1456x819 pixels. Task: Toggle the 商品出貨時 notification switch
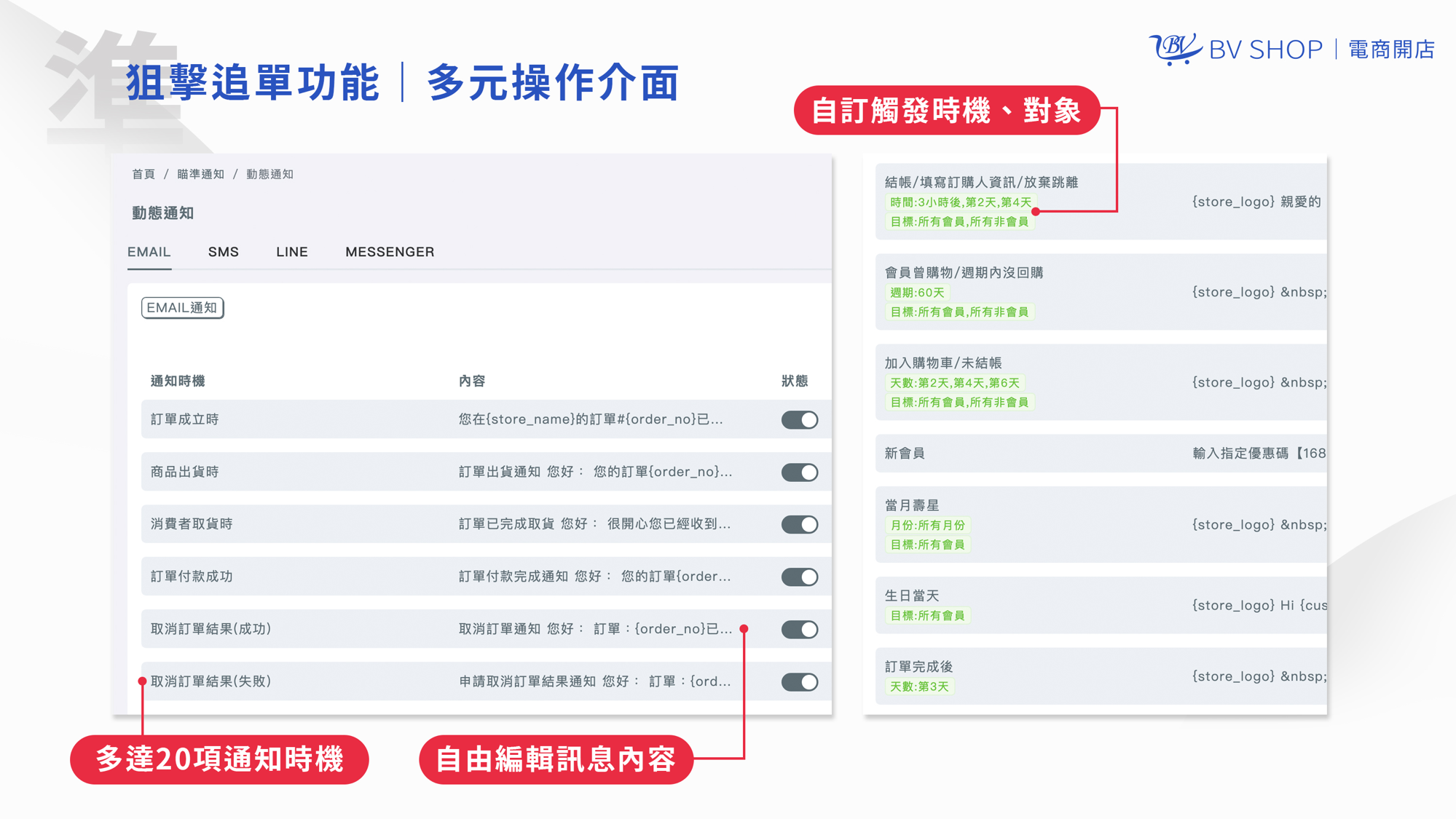pos(800,472)
